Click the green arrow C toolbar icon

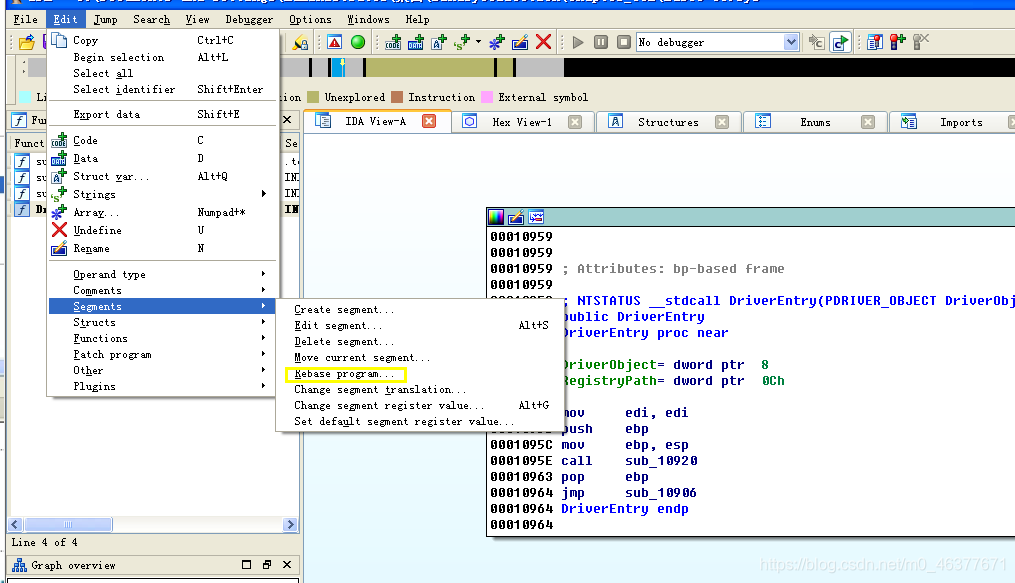[x=840, y=43]
